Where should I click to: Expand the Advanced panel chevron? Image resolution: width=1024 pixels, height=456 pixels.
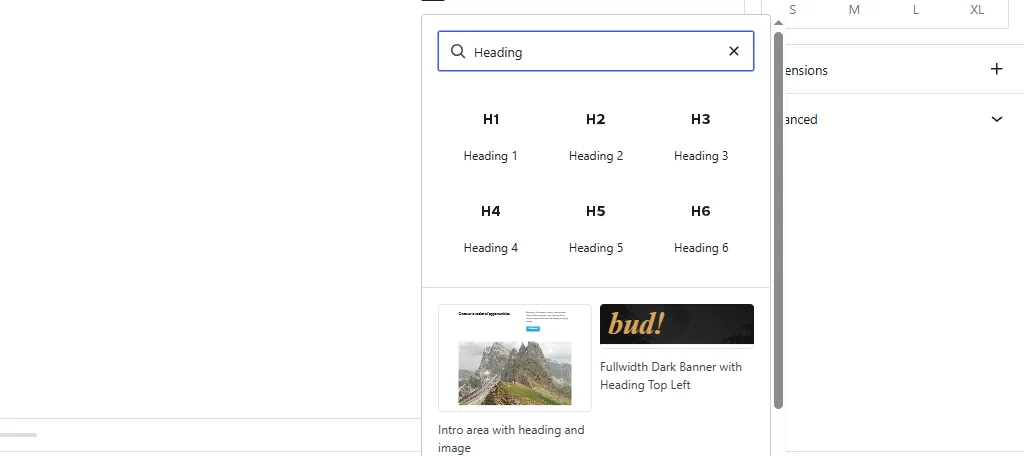(x=997, y=119)
